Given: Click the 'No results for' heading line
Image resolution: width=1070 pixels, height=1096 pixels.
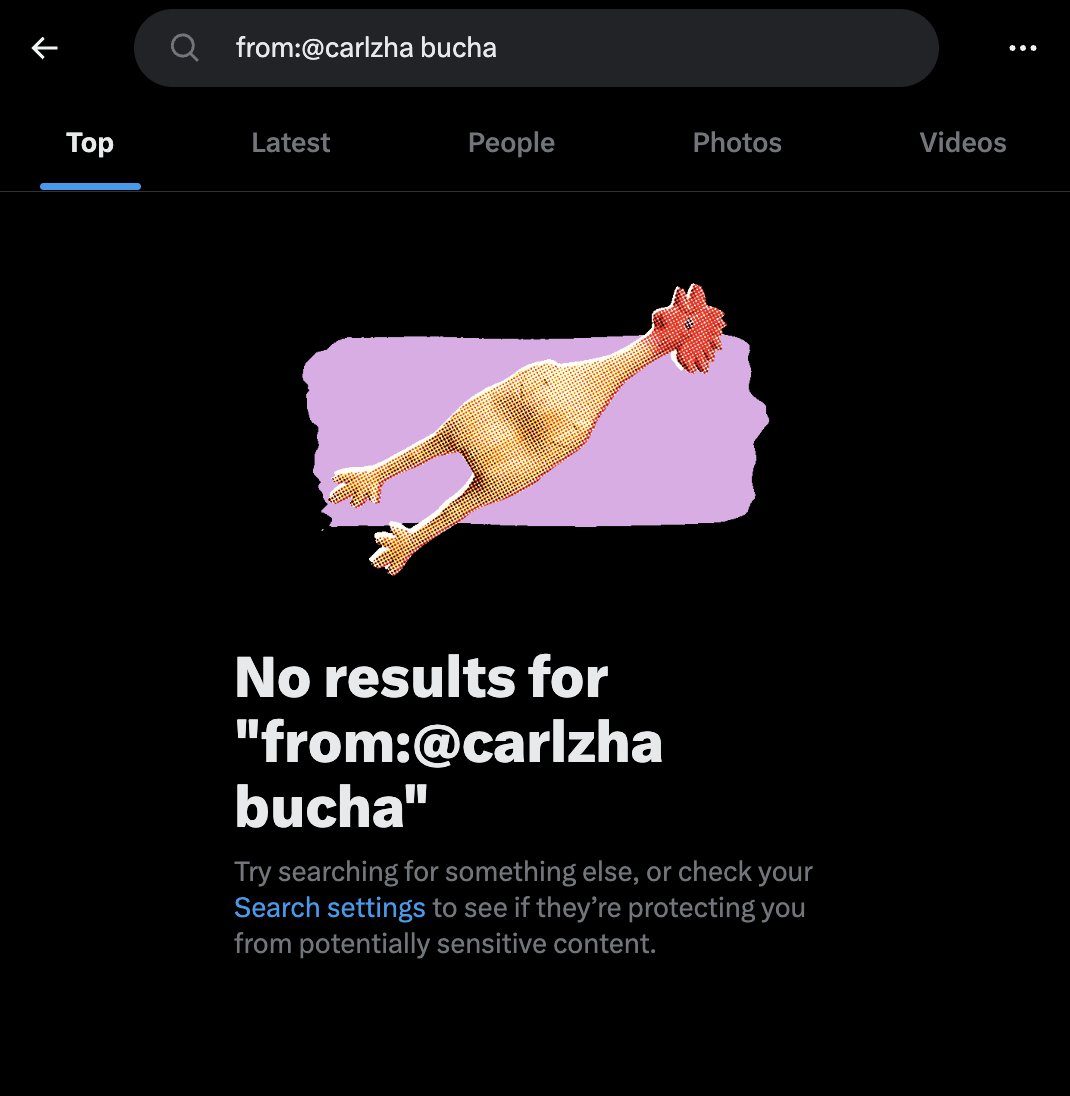Looking at the screenshot, I should (421, 677).
